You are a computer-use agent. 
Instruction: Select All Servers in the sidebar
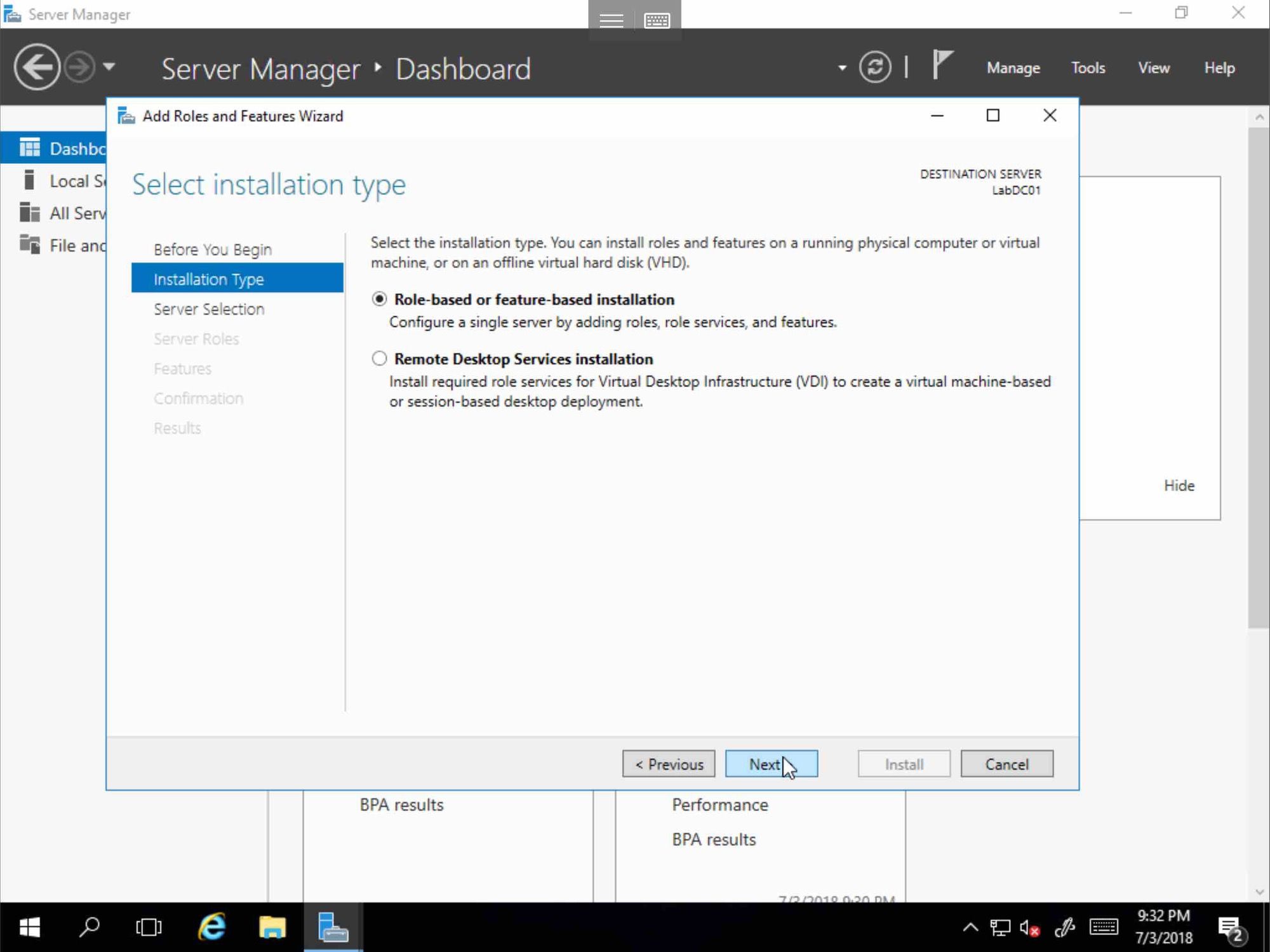pyautogui.click(x=54, y=213)
